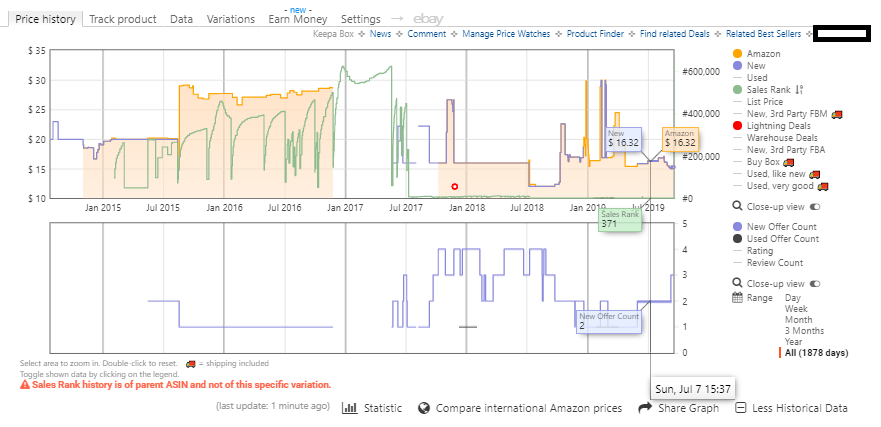Collapse with Less Historical Data

coord(791,408)
